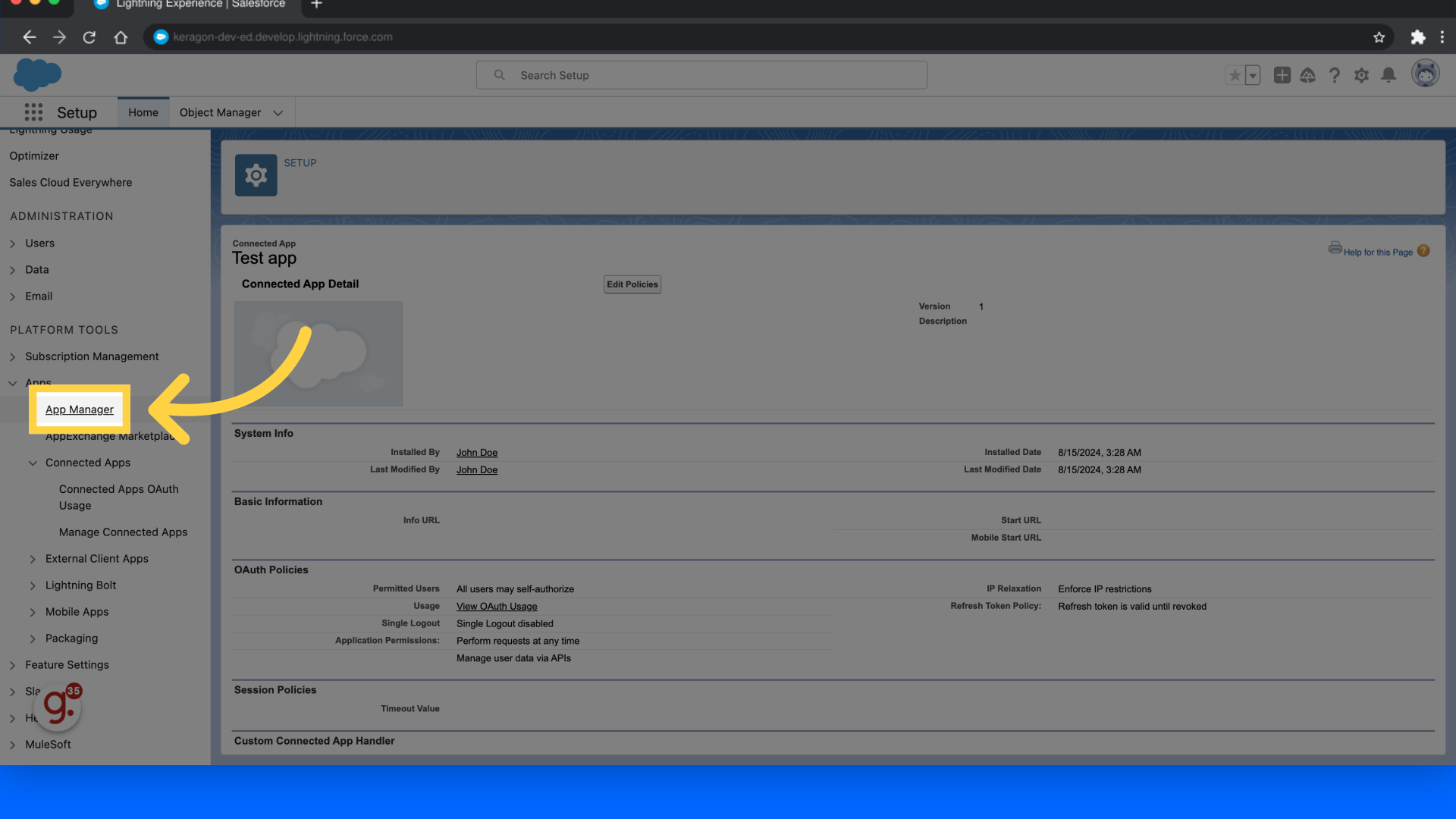
Task: Open the browser menu three dots
Action: [x=1442, y=36]
